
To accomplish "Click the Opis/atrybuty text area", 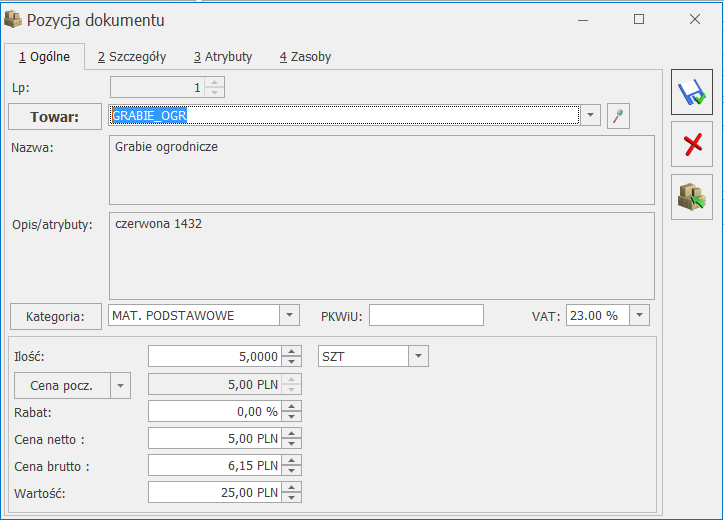I will tap(382, 256).
